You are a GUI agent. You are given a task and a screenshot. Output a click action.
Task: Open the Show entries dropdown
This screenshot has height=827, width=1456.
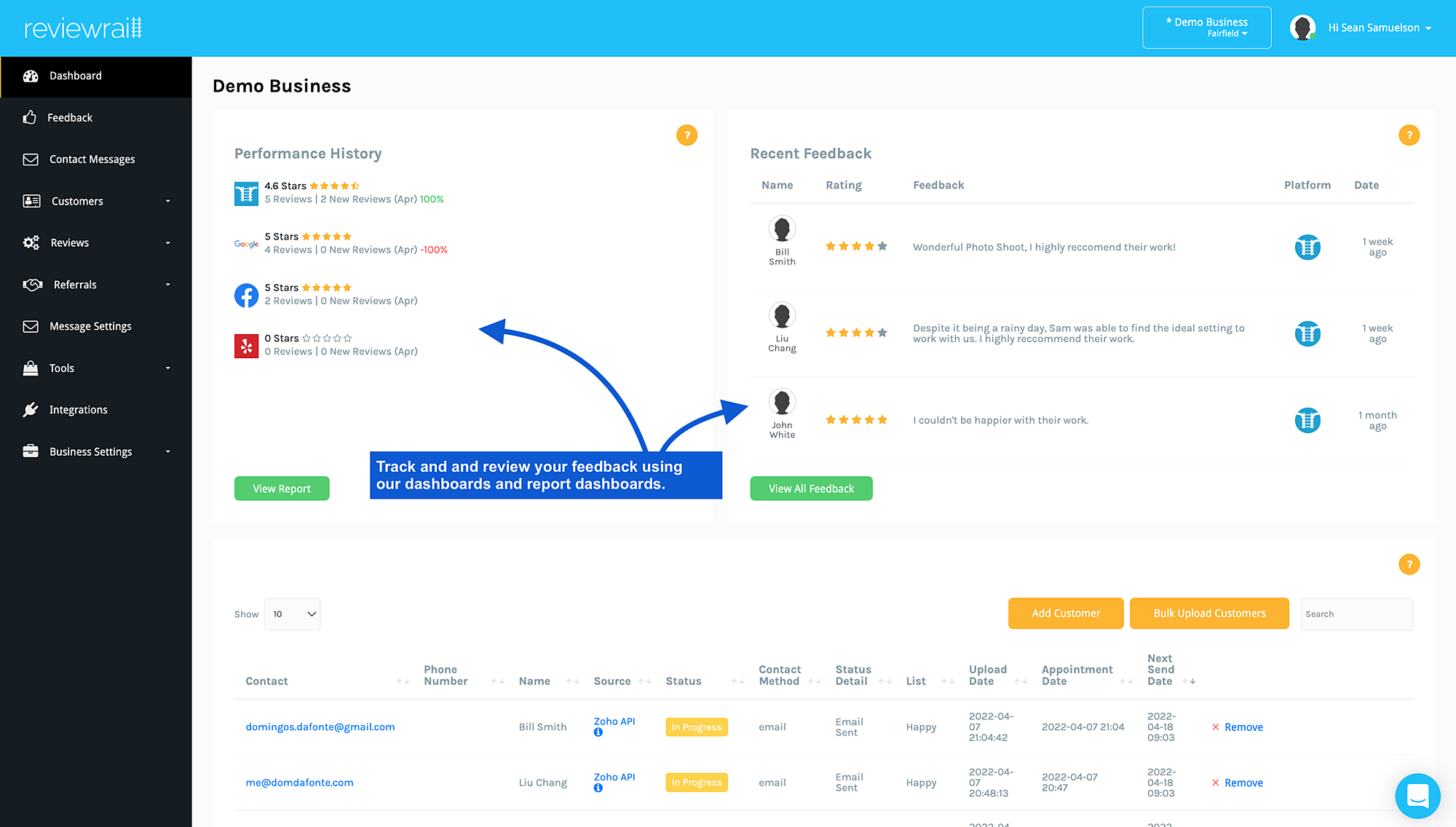click(293, 614)
